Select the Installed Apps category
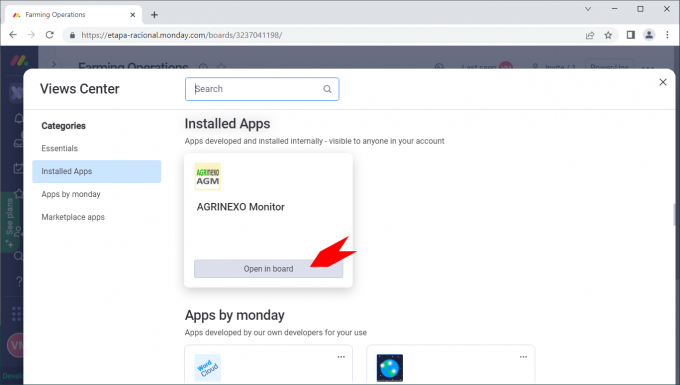Viewport: 680px width, 385px height. point(96,171)
